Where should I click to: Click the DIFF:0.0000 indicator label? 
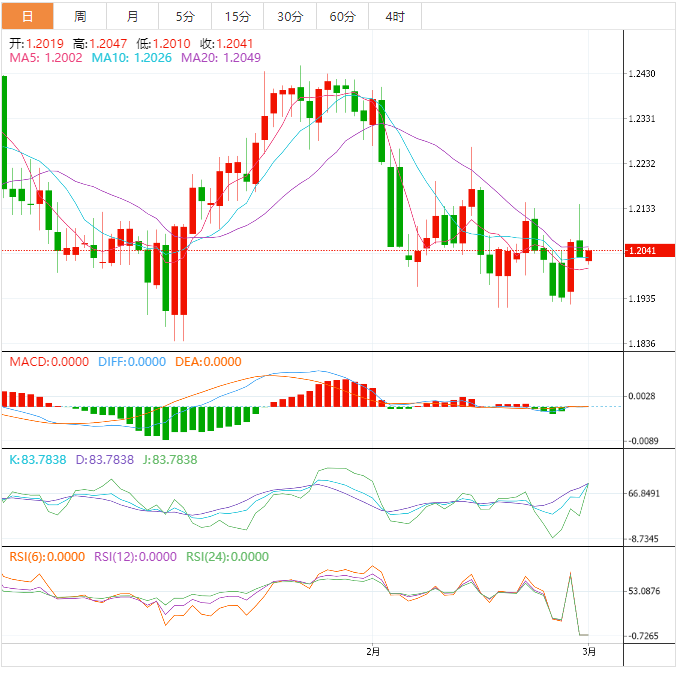[132, 362]
